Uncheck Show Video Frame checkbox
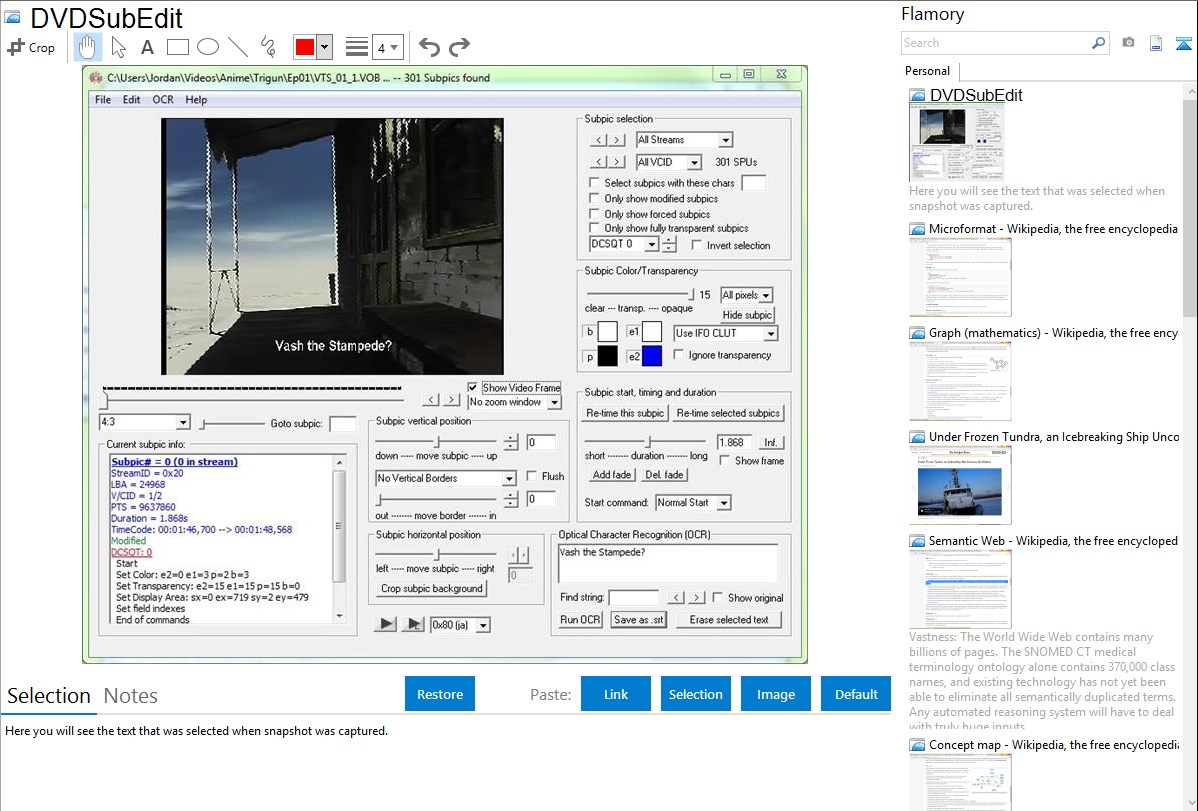The image size is (1198, 811). (474, 388)
